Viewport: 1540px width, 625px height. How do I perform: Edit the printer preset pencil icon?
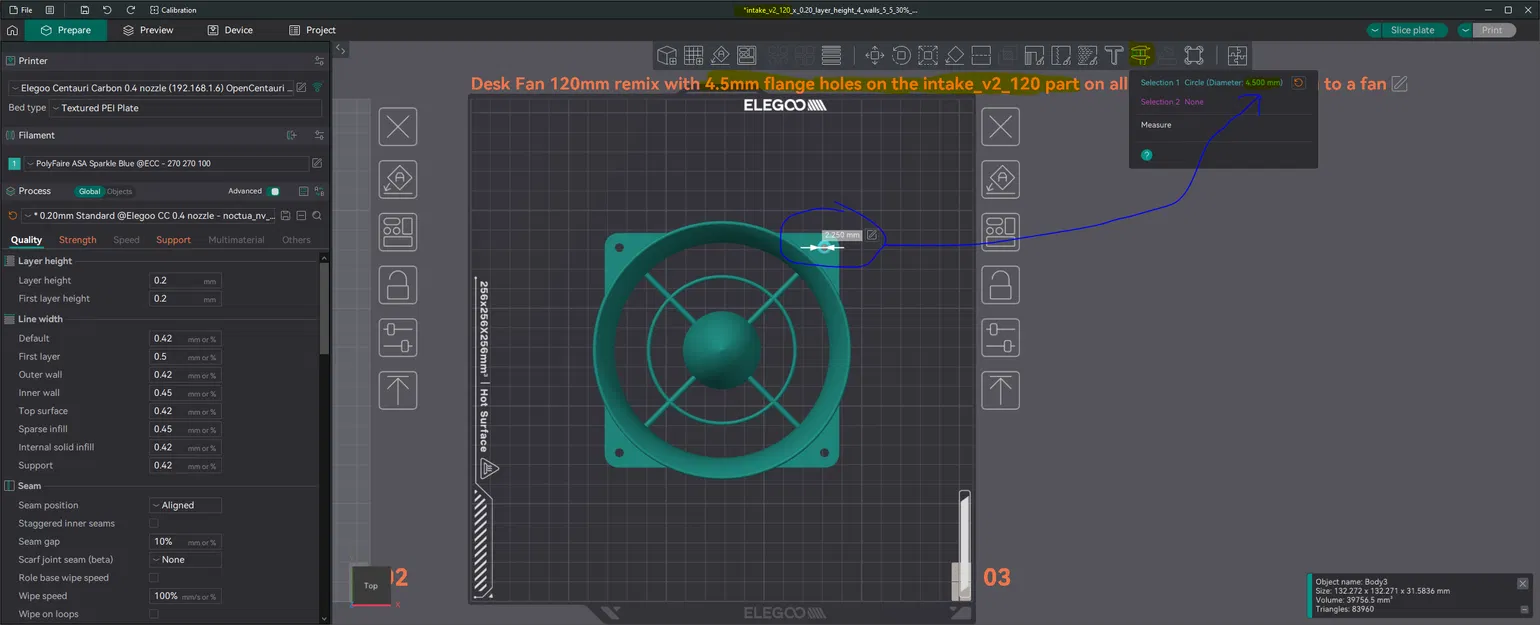pos(302,88)
